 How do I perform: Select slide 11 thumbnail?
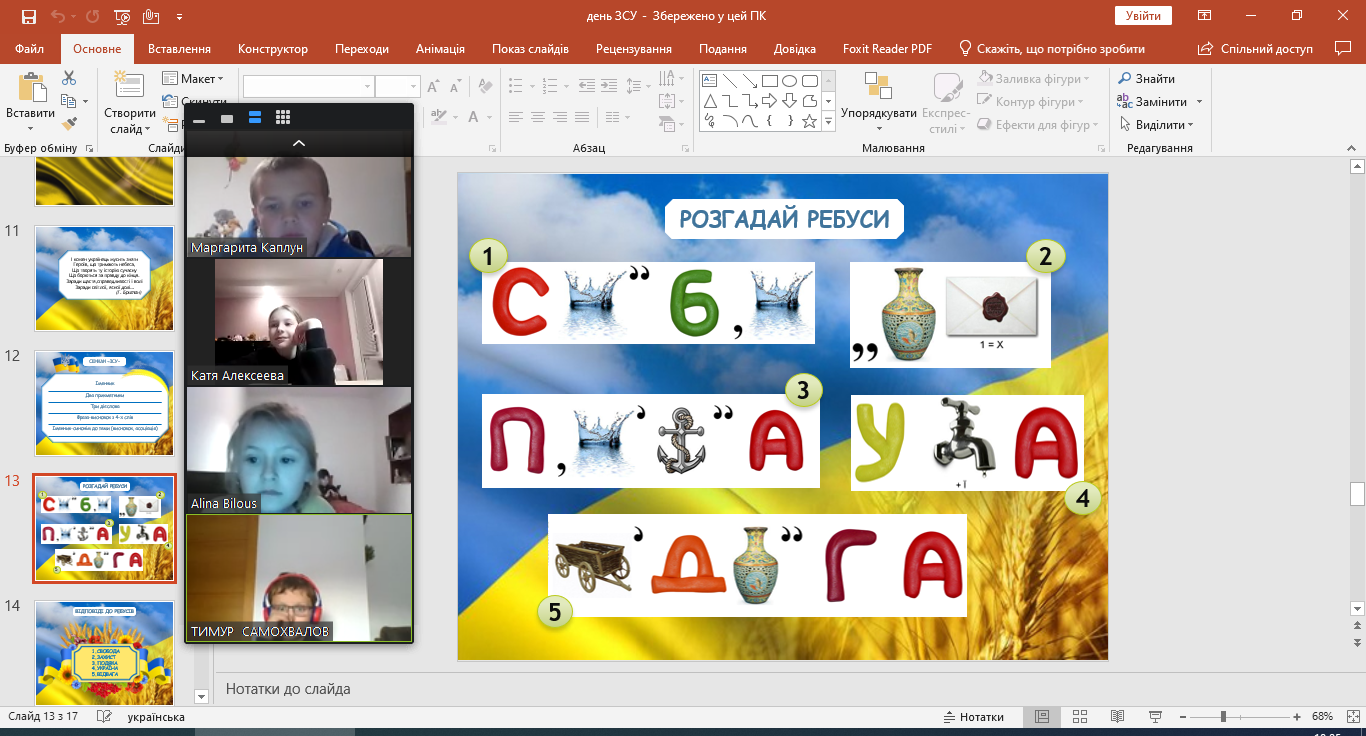105,278
